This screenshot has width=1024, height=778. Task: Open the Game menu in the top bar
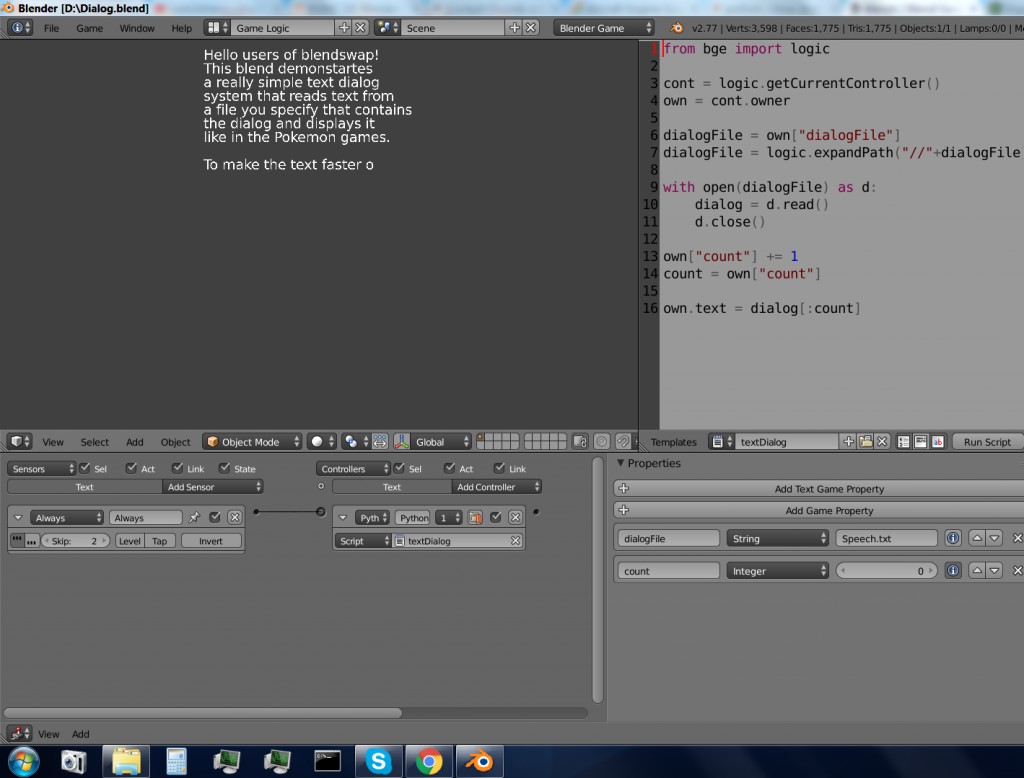tap(89, 28)
